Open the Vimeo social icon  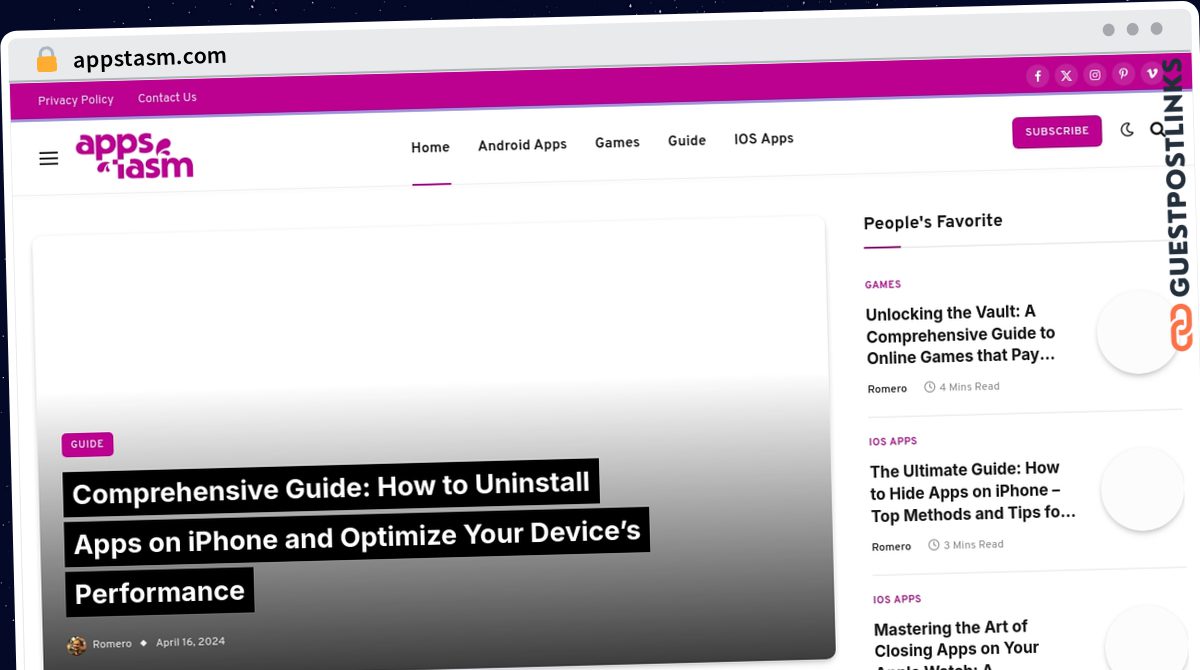[x=1152, y=73]
